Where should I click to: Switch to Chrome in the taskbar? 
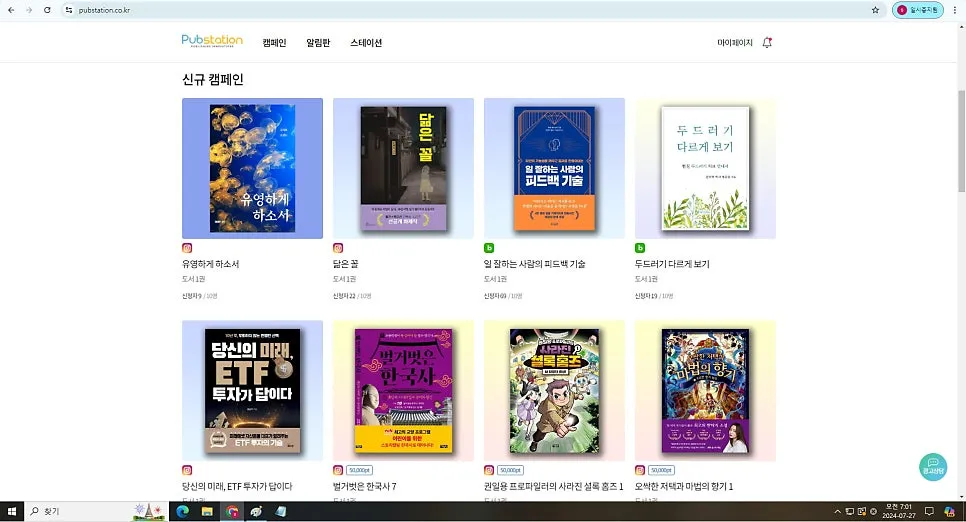point(232,512)
